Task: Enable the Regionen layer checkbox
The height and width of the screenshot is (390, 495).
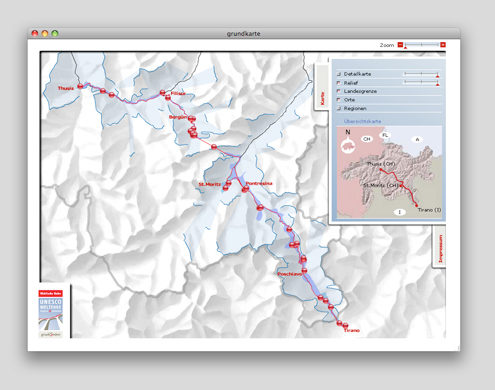Action: click(x=339, y=108)
